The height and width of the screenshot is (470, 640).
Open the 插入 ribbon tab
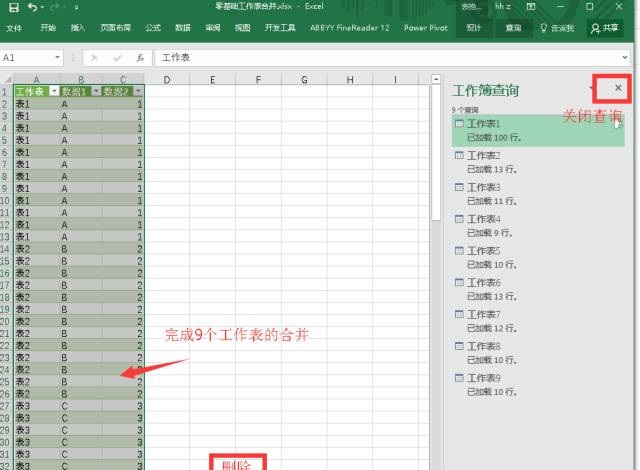(x=78, y=28)
